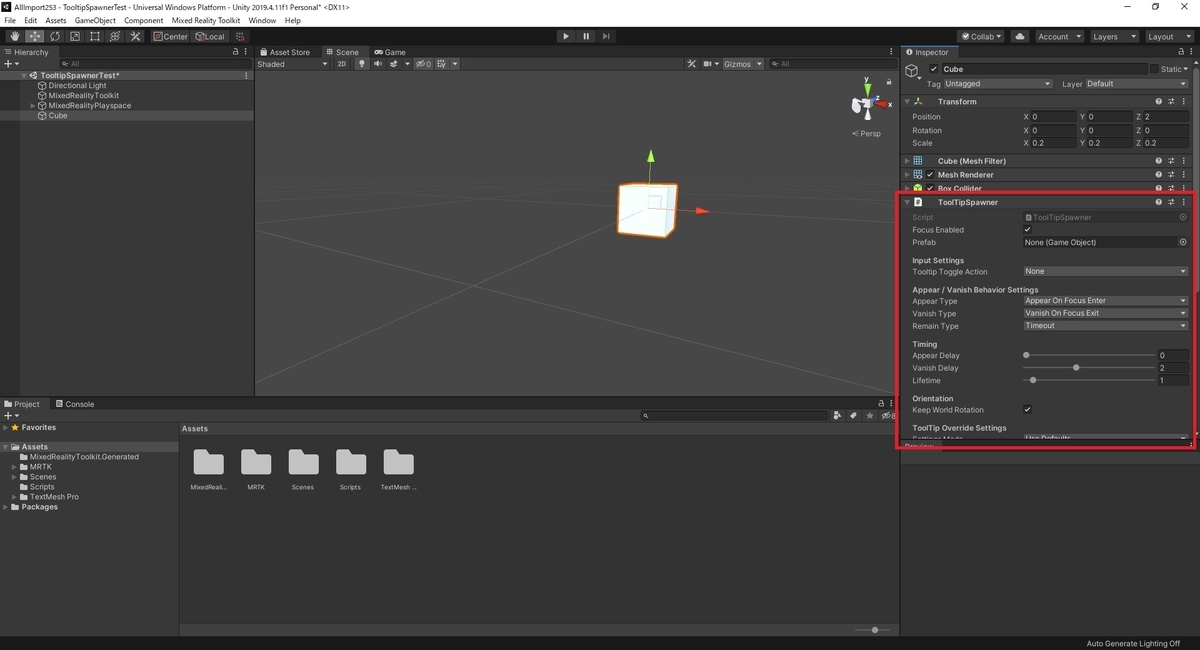Expand MixedRealityPlayspace in Hierarchy
The width and height of the screenshot is (1200, 650).
pyautogui.click(x=33, y=106)
